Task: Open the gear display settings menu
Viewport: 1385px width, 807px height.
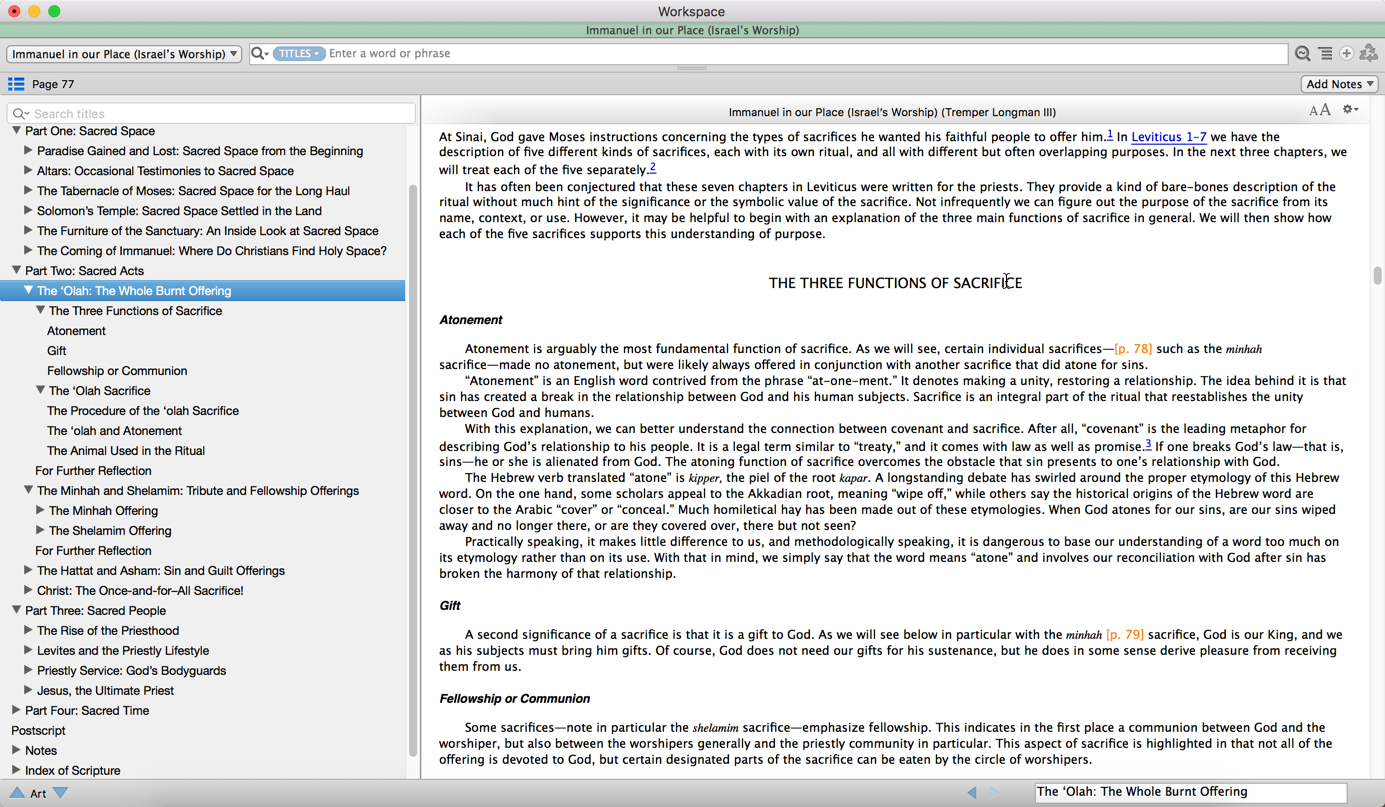Action: point(1350,110)
